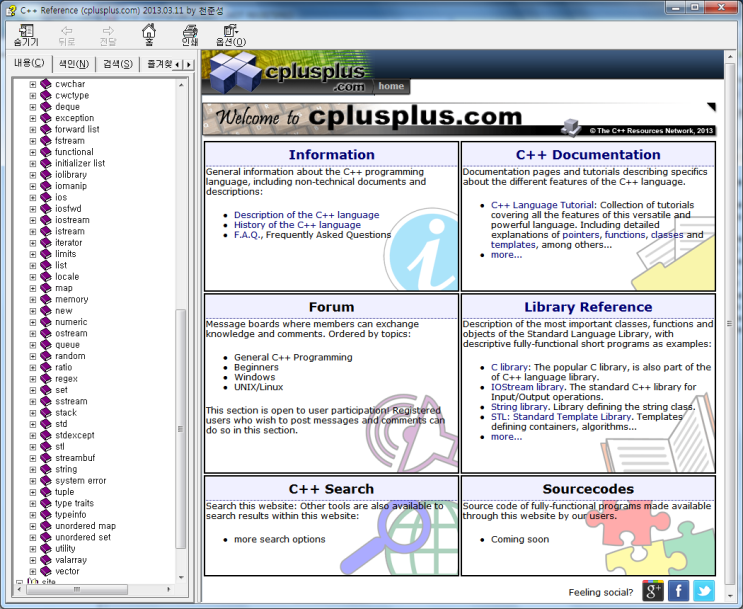Click the content pane scroll up arrow
743x609 pixels.
pyautogui.click(x=730, y=57)
